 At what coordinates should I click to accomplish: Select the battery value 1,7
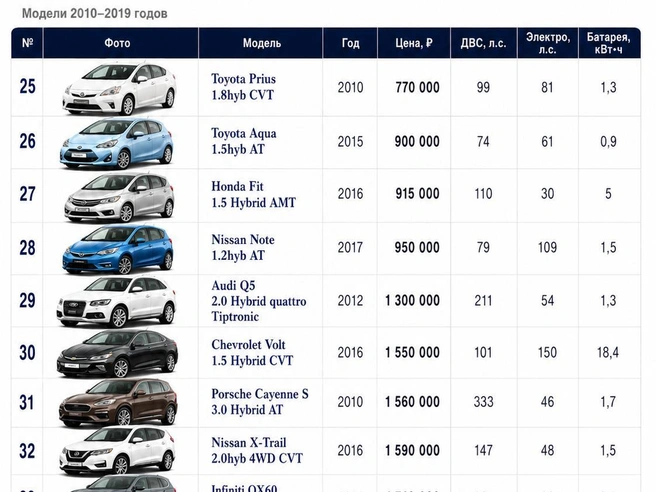[x=608, y=402]
